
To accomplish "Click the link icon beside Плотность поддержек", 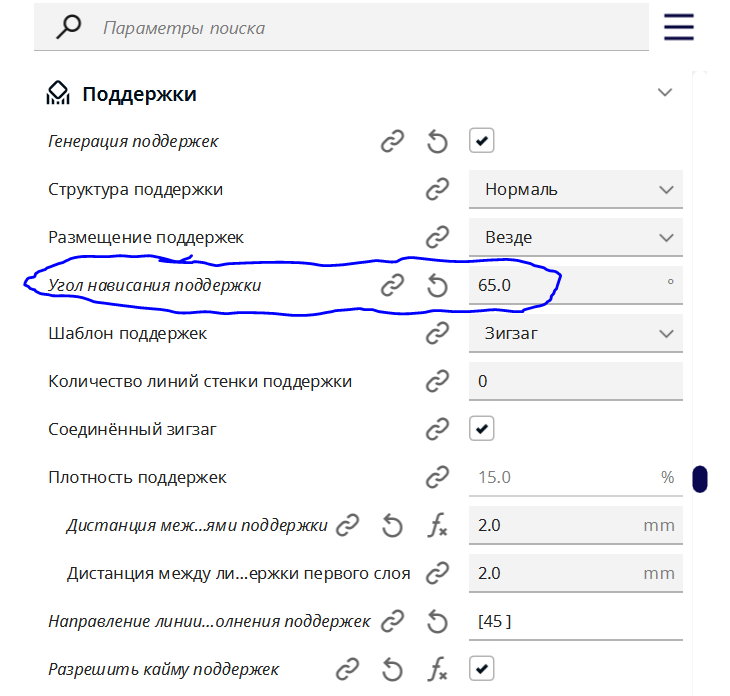I will click(x=437, y=478).
